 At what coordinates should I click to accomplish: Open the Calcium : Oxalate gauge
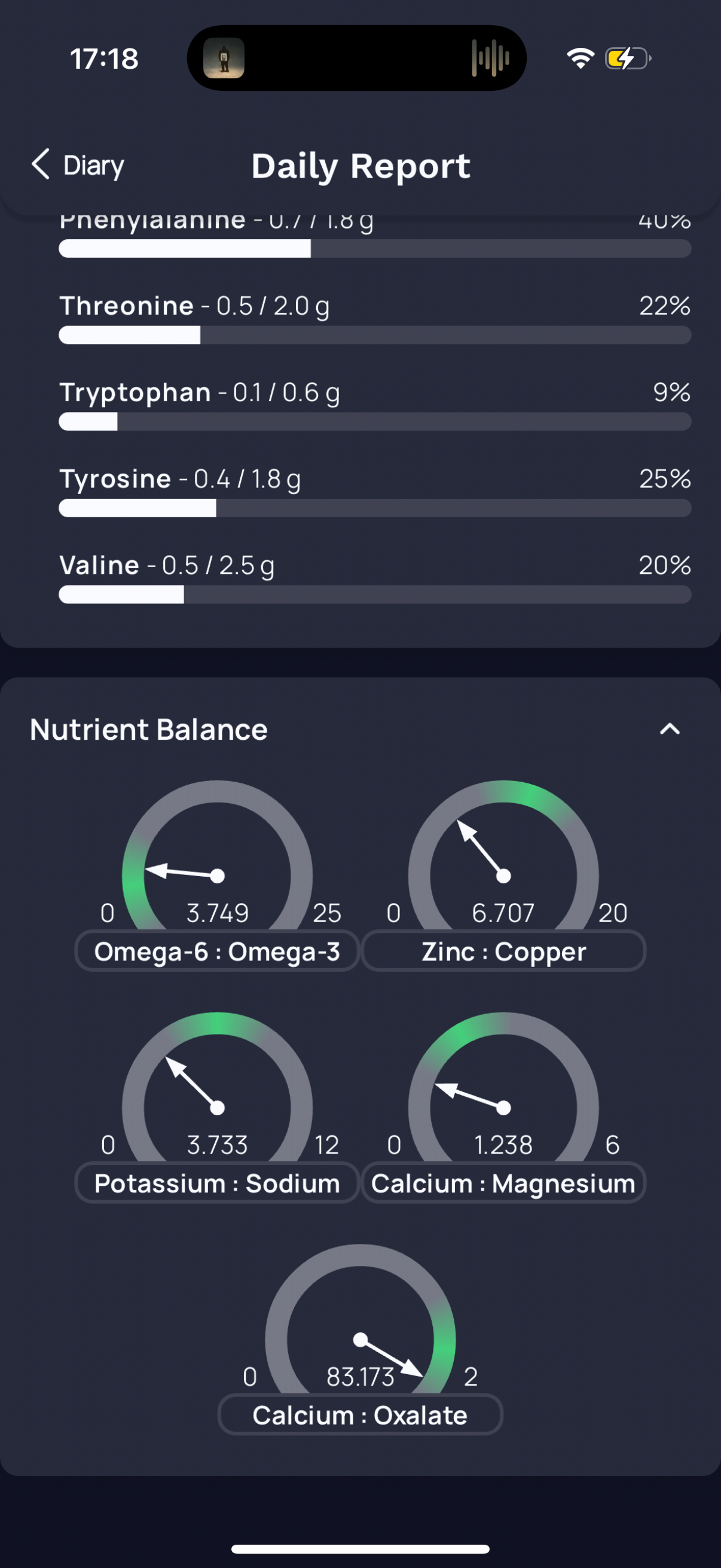[x=360, y=1319]
